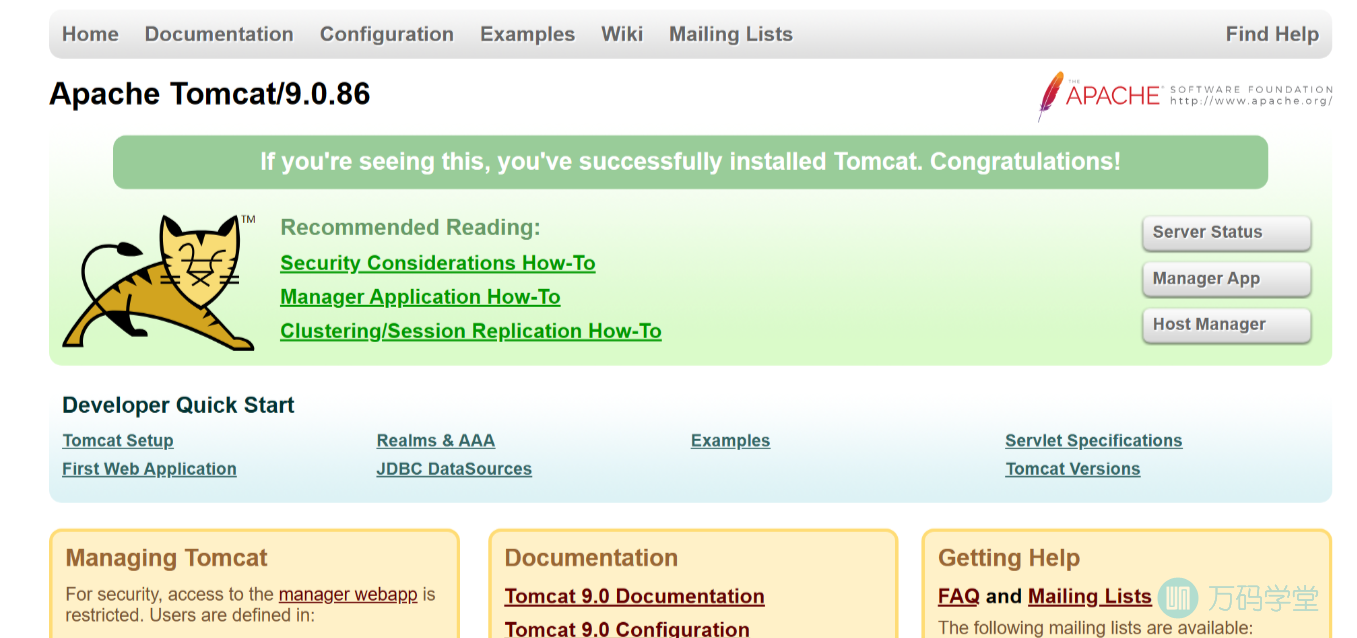Click the Recommended Reading heading
The width and height of the screenshot is (1357, 638).
point(410,228)
